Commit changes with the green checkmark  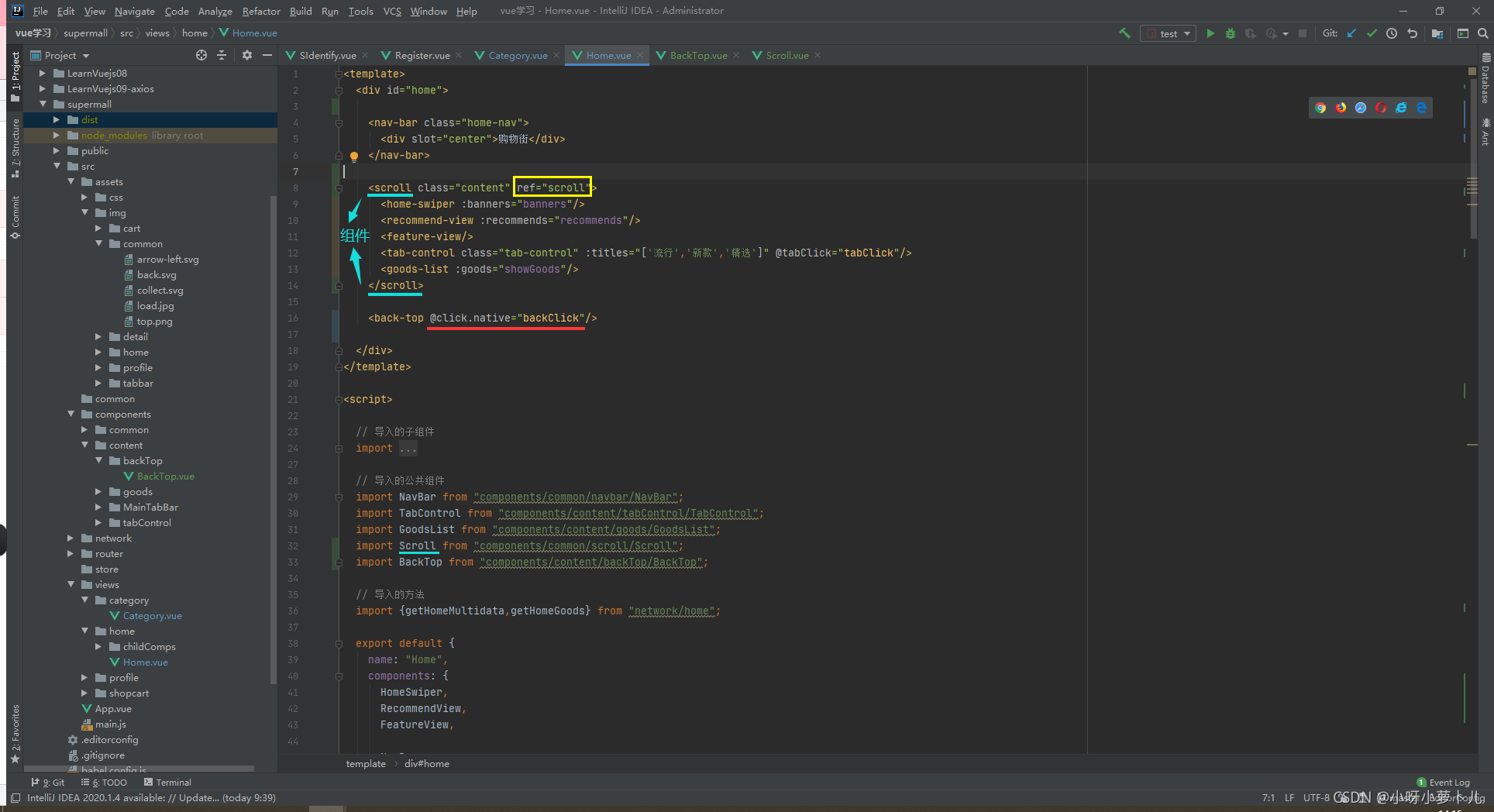tap(1372, 33)
